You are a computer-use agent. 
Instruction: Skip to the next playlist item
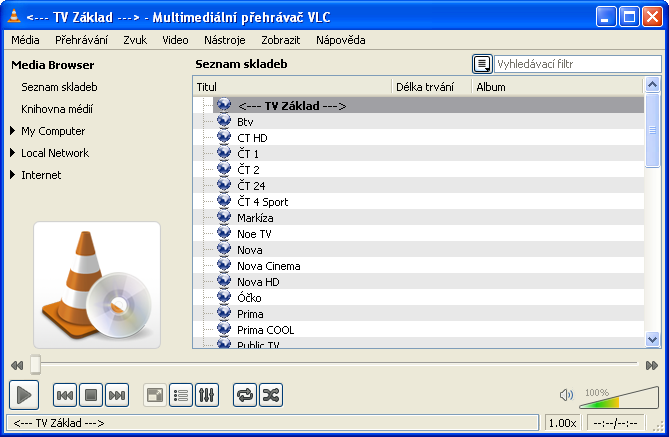point(117,395)
